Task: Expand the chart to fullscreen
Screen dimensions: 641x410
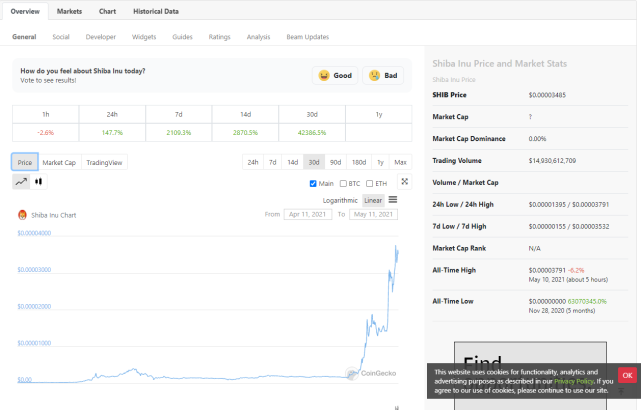Action: click(x=405, y=181)
